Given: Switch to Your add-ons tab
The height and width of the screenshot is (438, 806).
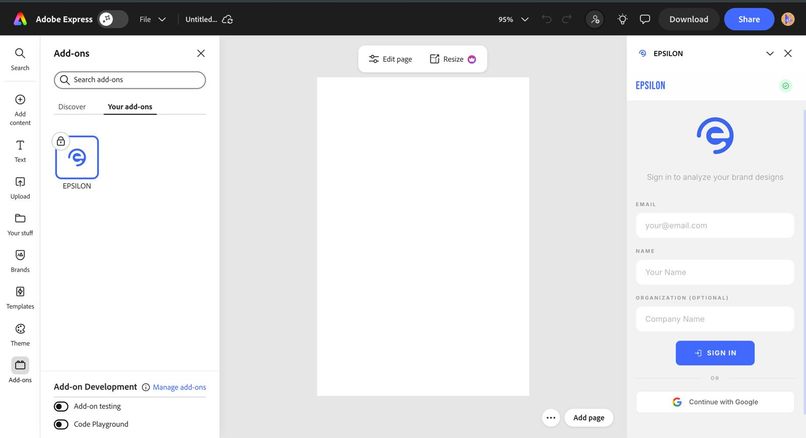Looking at the screenshot, I should pos(130,106).
